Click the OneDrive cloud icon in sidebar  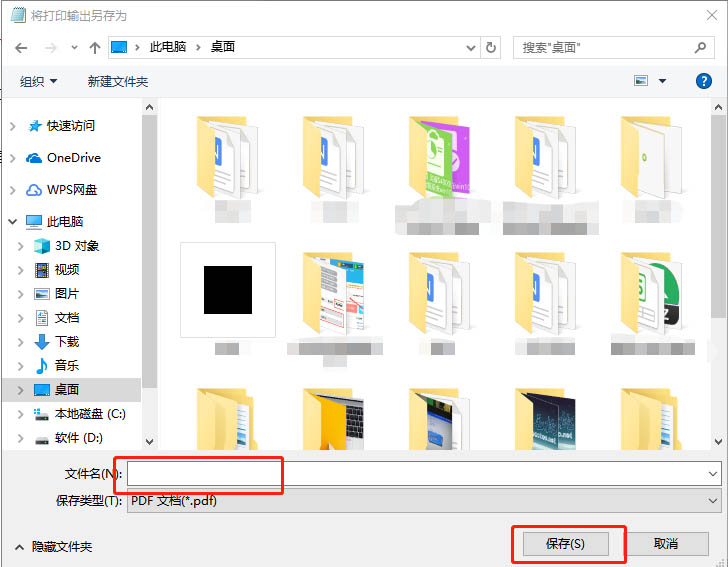coord(34,158)
